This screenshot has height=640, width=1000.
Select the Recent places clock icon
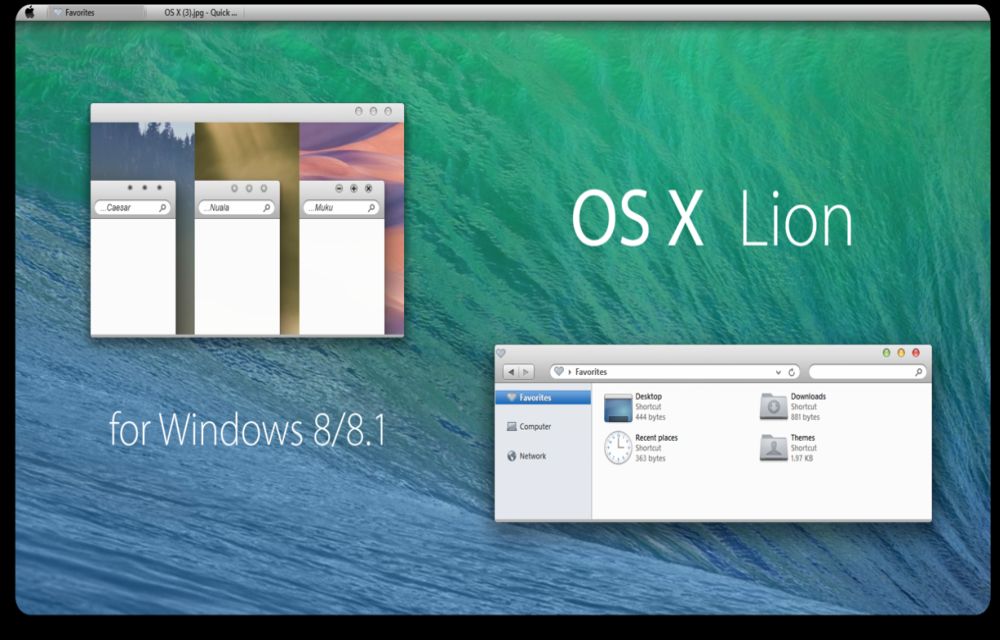pyautogui.click(x=617, y=447)
